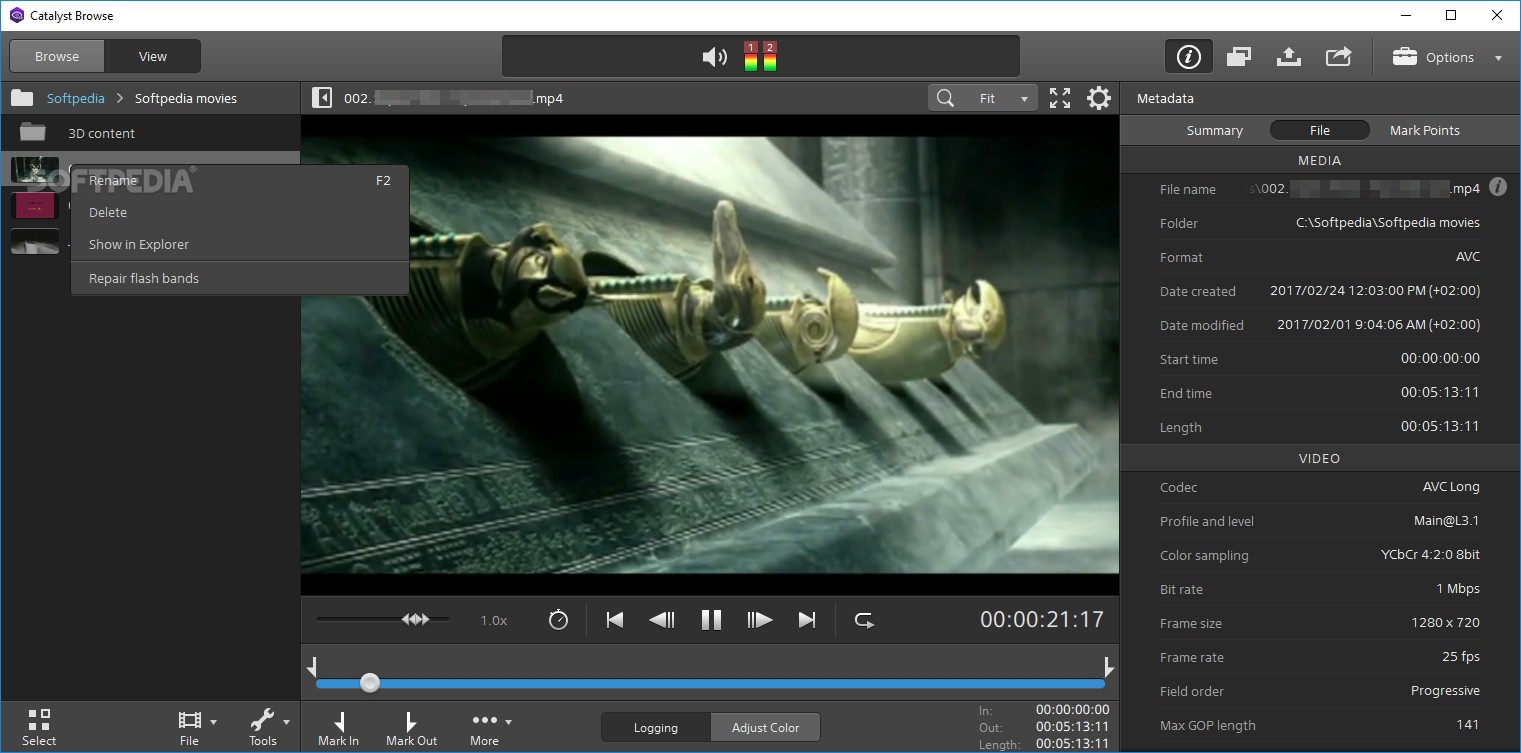Image resolution: width=1521 pixels, height=753 pixels.
Task: Click audio channel 2 meter
Action: coord(770,56)
